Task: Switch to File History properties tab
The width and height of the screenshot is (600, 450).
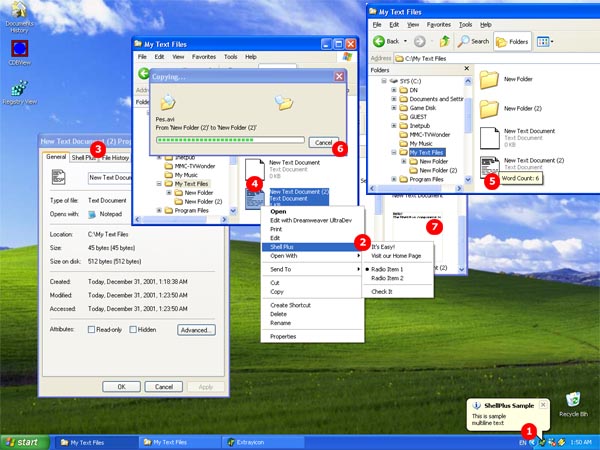Action: [115, 158]
